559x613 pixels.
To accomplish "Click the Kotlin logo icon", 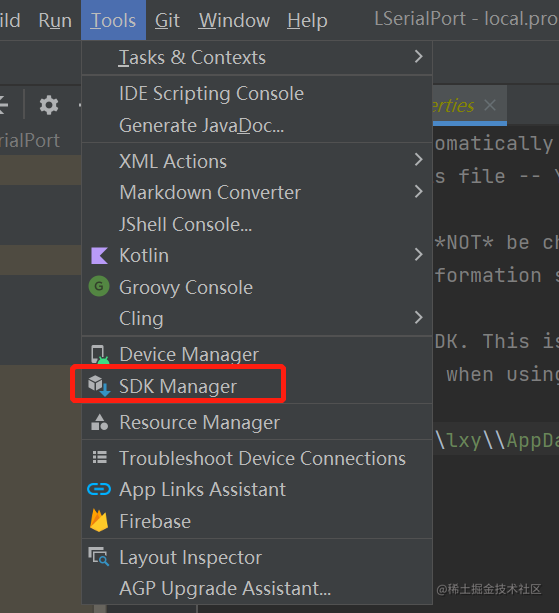I will coord(99,256).
